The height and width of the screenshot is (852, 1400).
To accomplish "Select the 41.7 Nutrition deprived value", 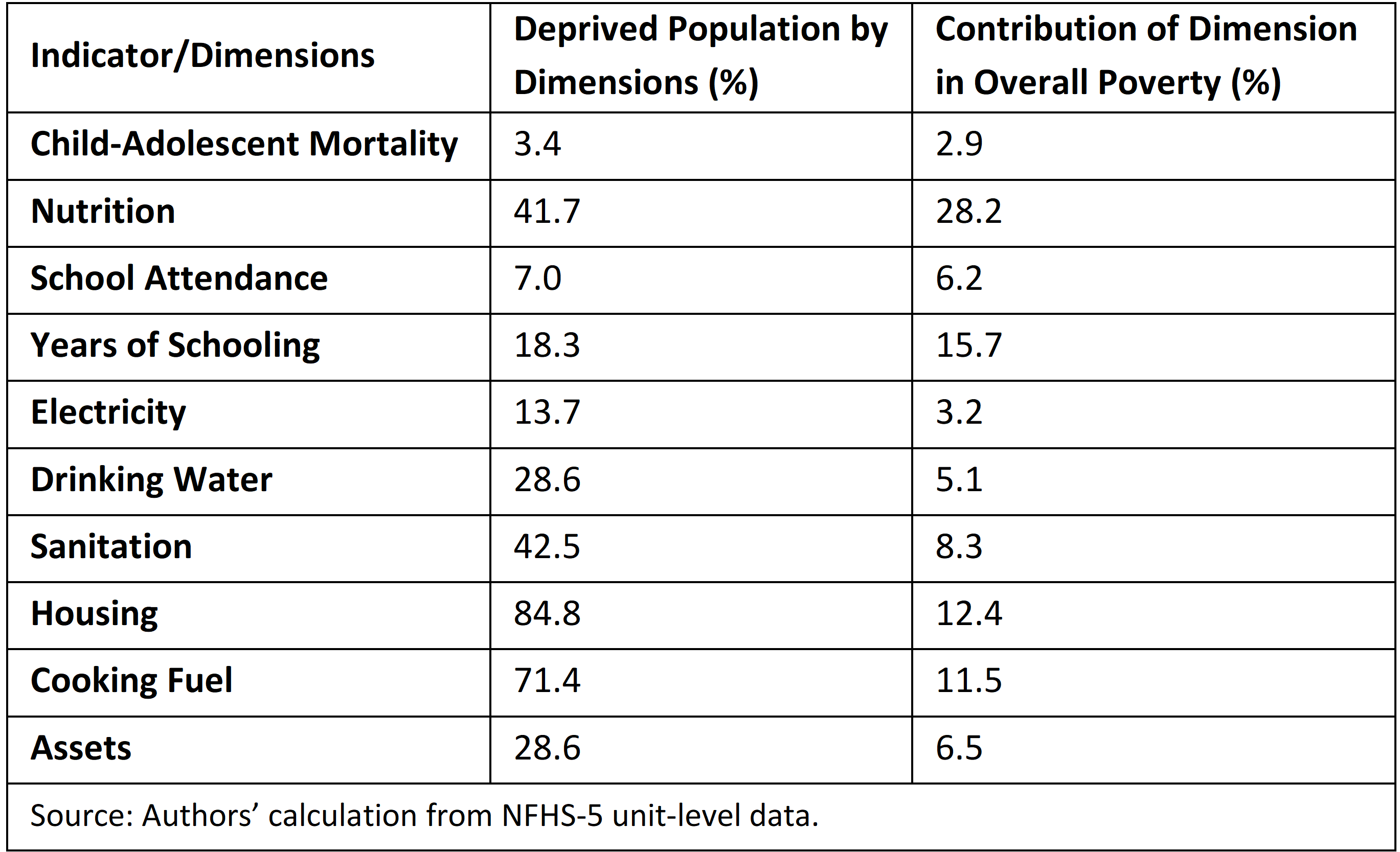I will coord(547,211).
